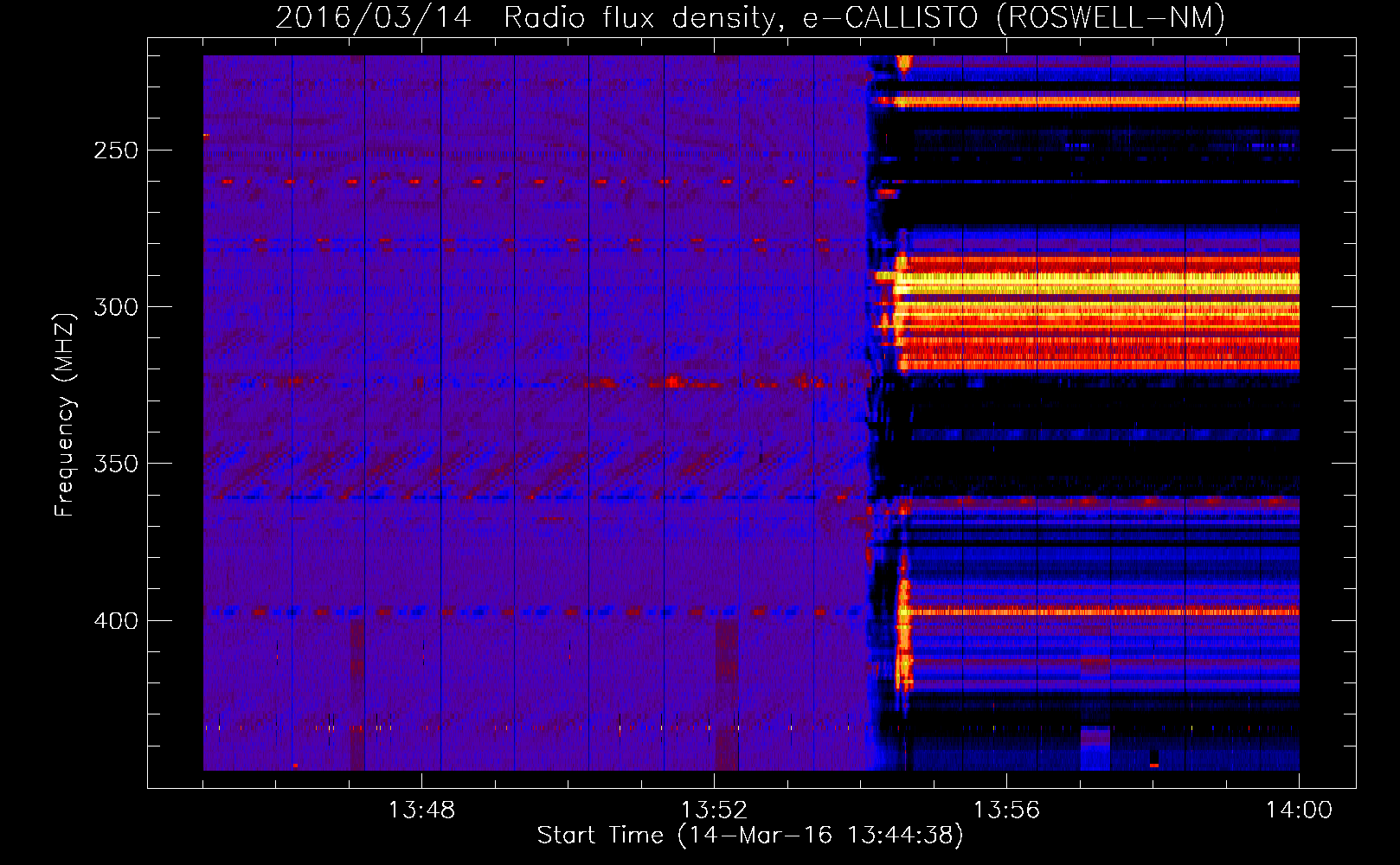Click the 250 frequency tick label

[x=116, y=151]
